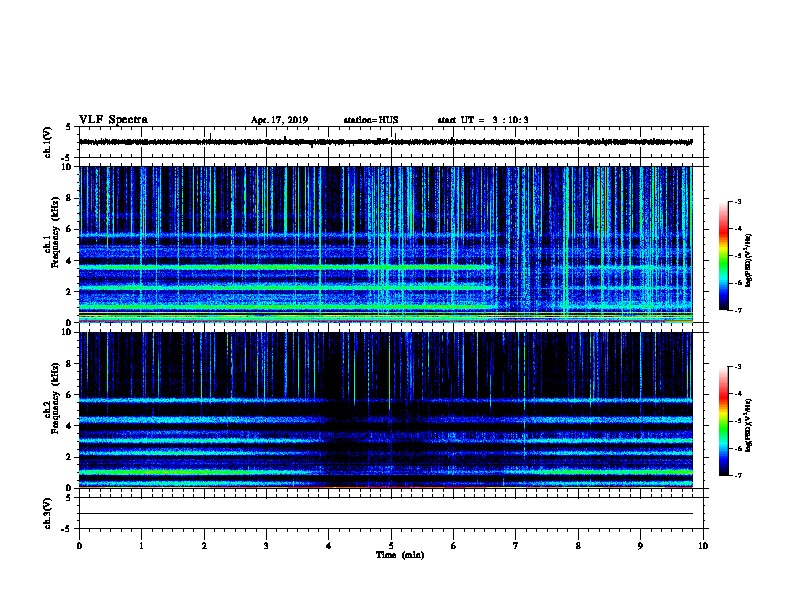Screen dimensions: 792x612
Task: Click the "ch.3(V)" axis label
Action: tap(48, 514)
